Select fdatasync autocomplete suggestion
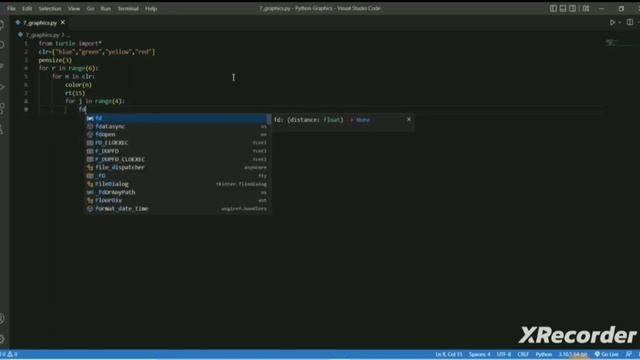 (x=176, y=127)
